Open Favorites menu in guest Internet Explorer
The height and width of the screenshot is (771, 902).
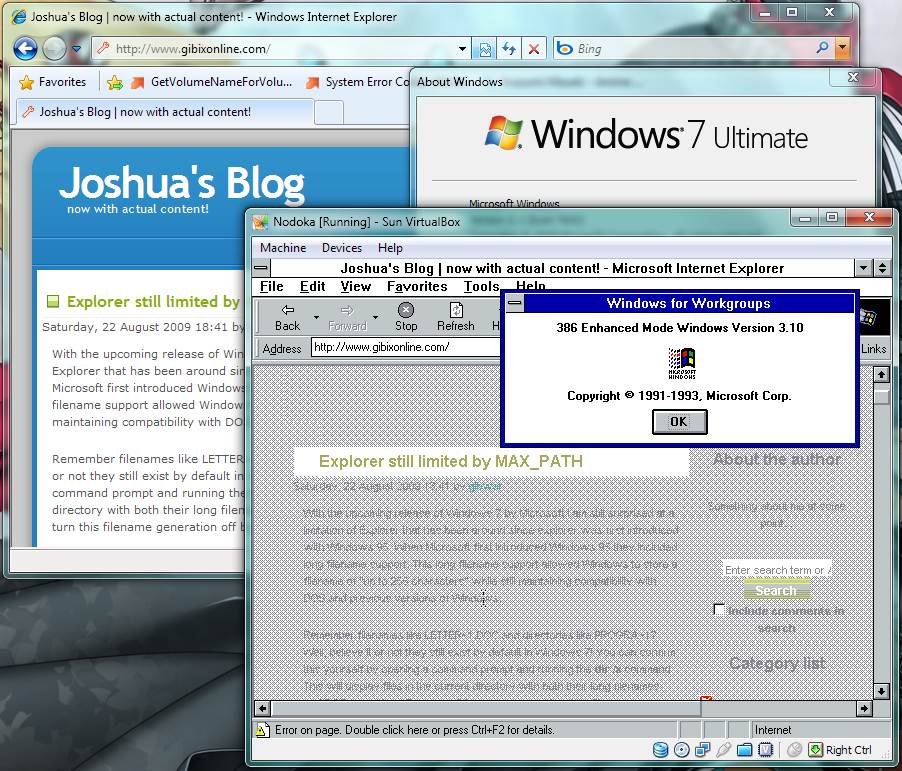coord(417,287)
